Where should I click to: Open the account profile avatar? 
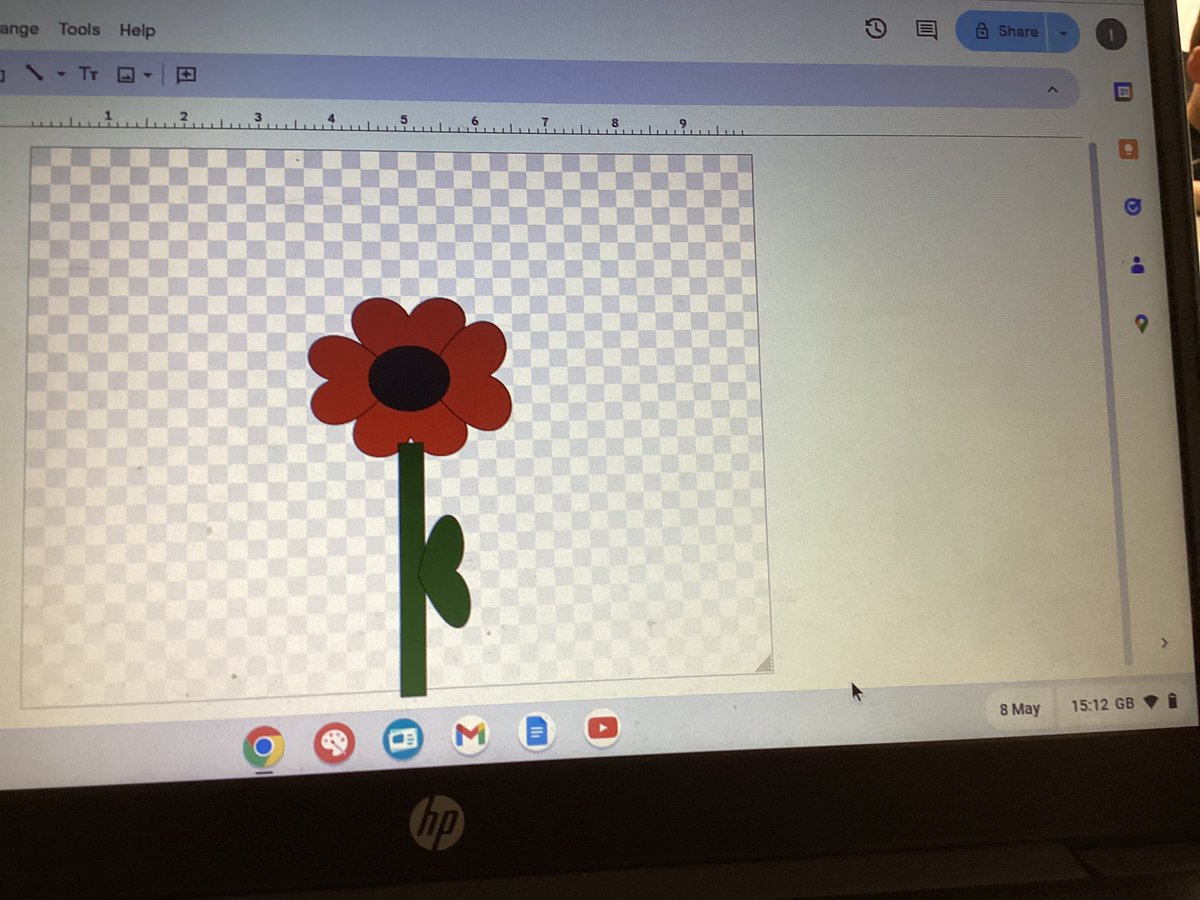(1111, 34)
